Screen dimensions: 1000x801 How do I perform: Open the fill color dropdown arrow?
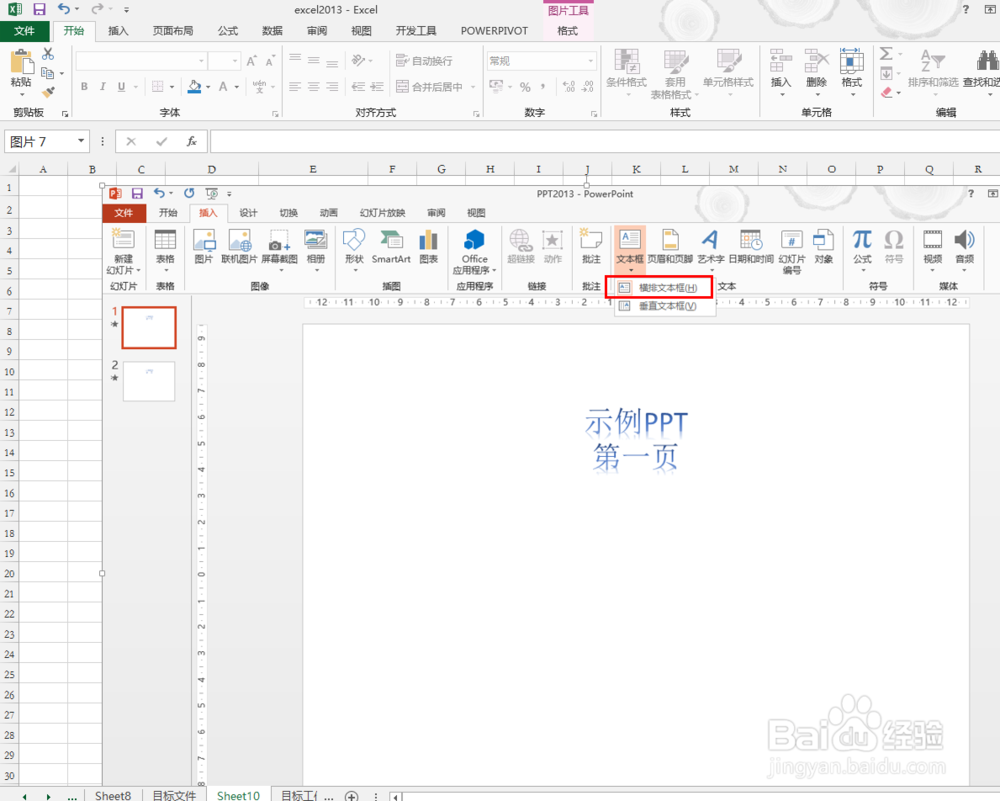(x=209, y=87)
